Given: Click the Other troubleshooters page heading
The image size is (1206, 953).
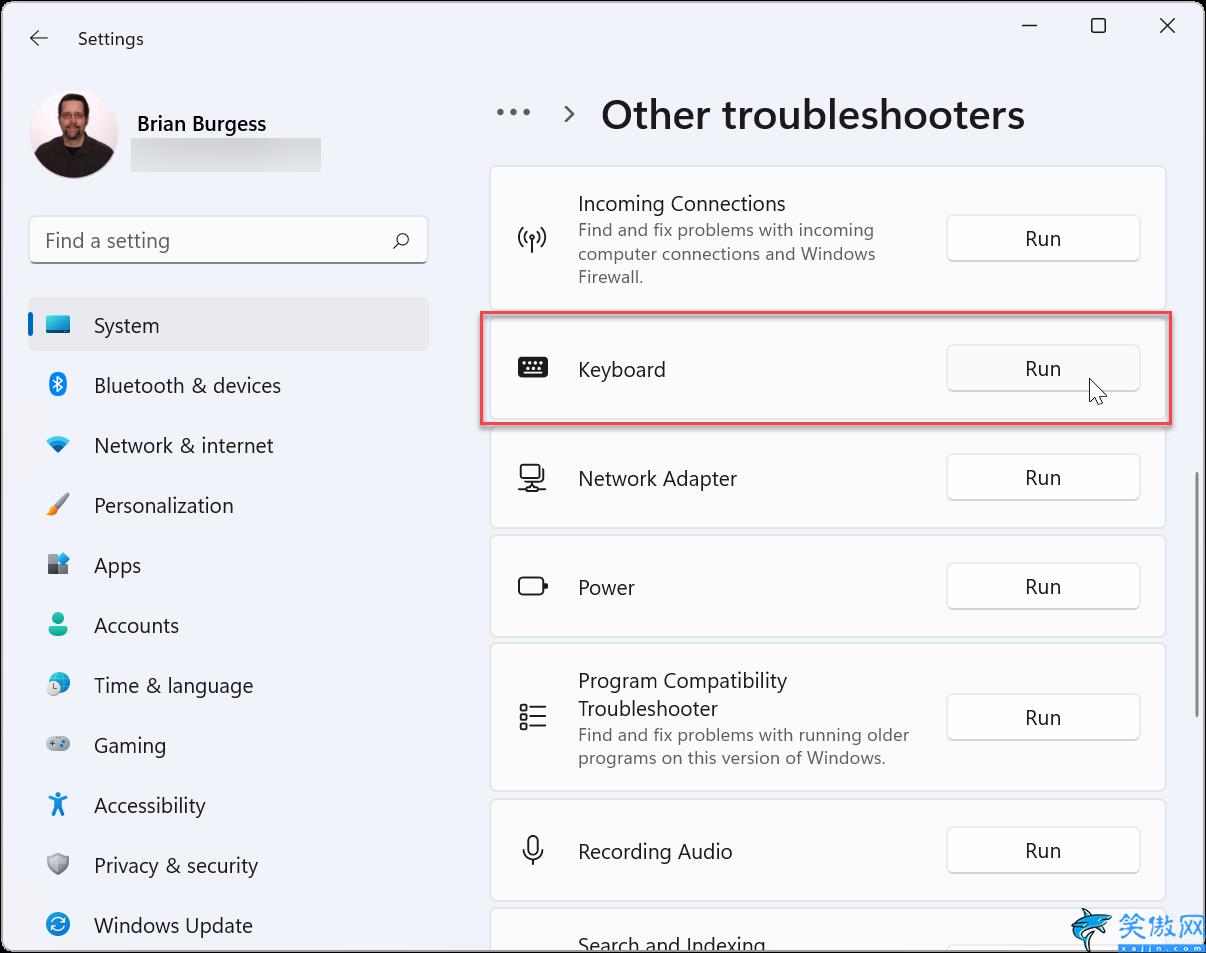Looking at the screenshot, I should coord(813,115).
